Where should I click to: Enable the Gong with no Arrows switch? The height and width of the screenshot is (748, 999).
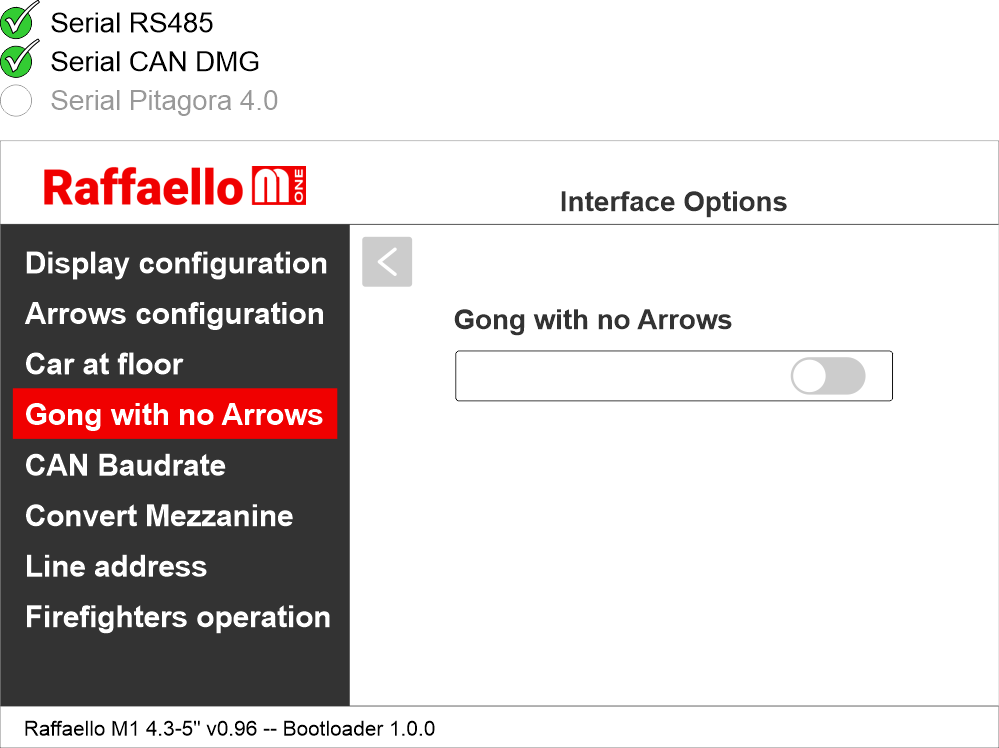[827, 376]
